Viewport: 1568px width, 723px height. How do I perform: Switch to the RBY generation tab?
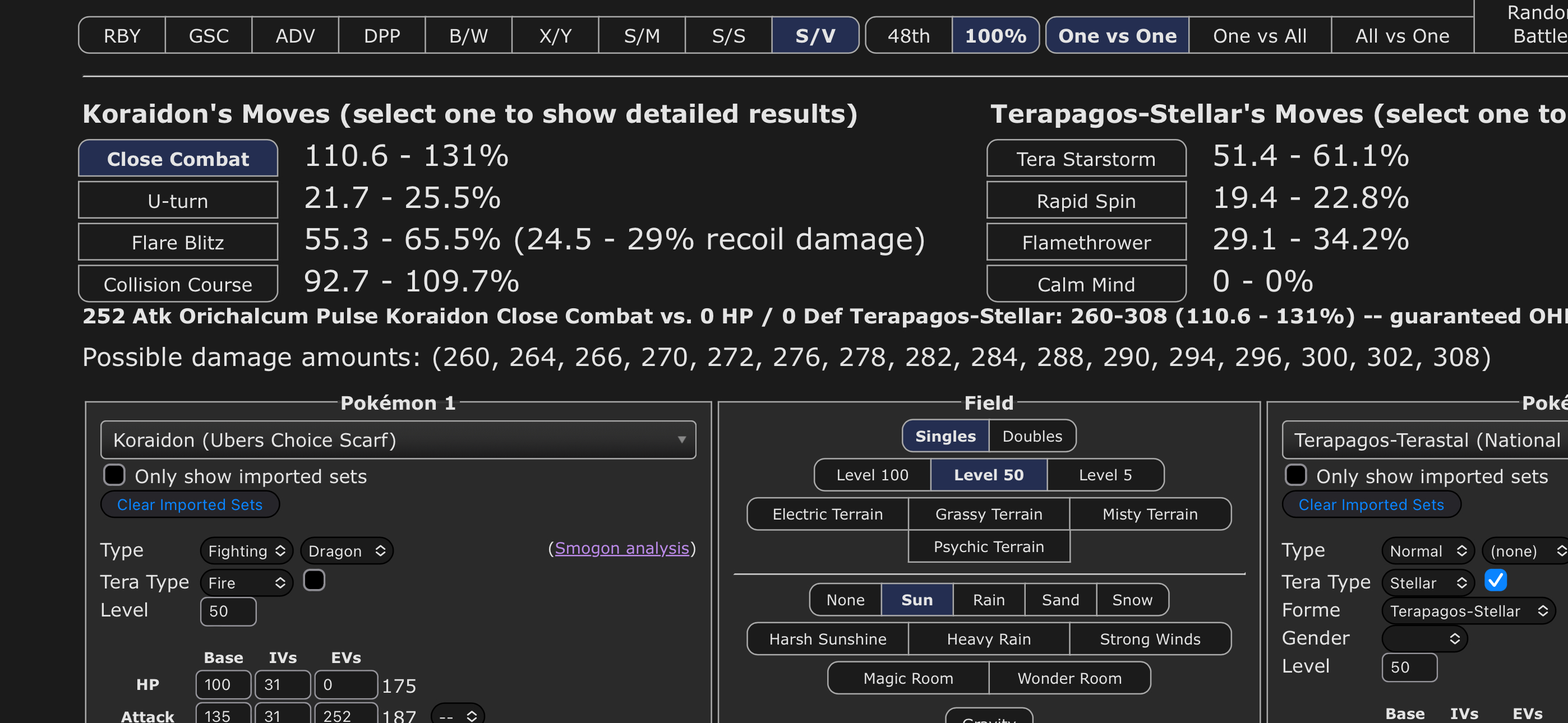(122, 36)
